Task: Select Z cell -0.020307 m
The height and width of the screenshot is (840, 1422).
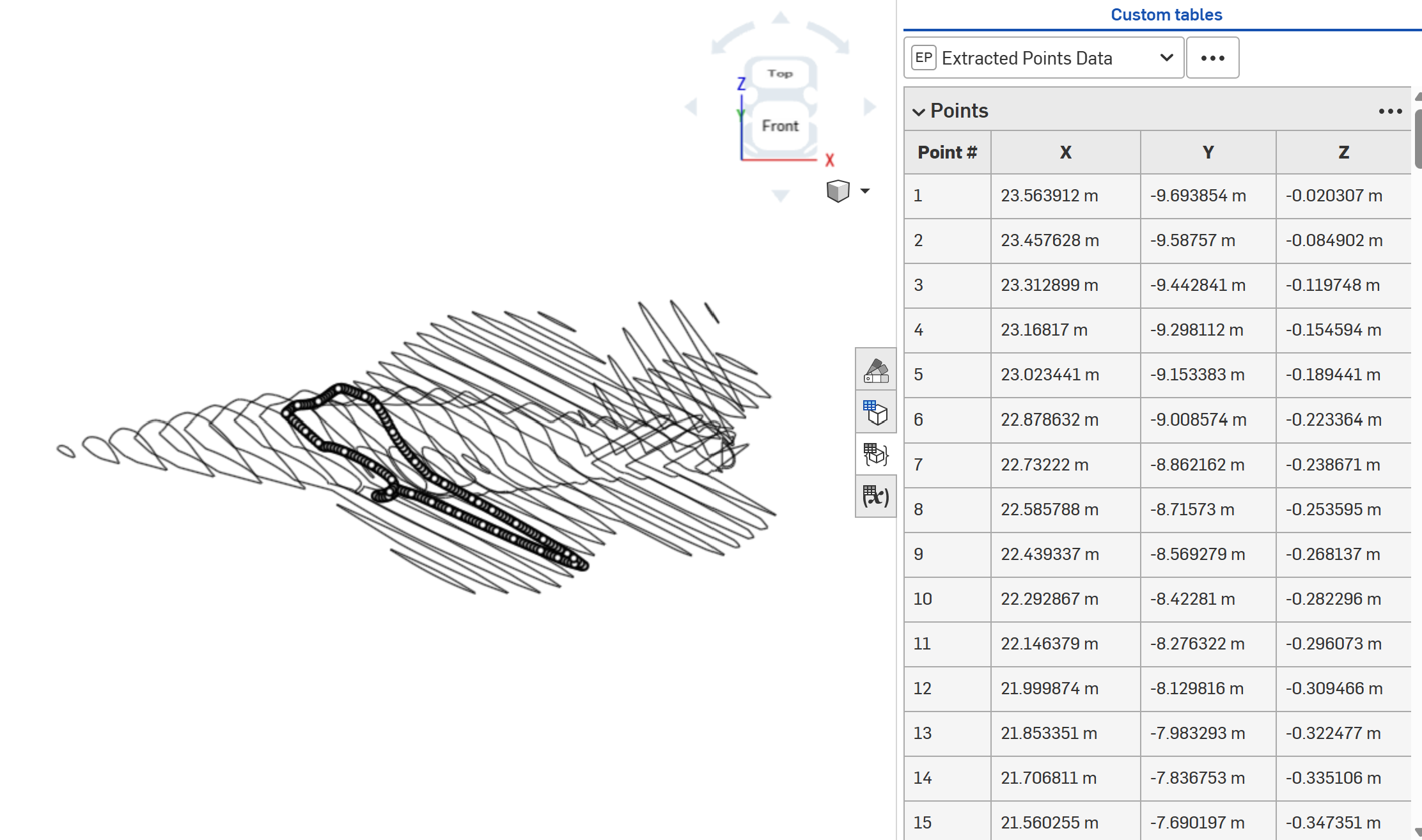Action: 1344,196
